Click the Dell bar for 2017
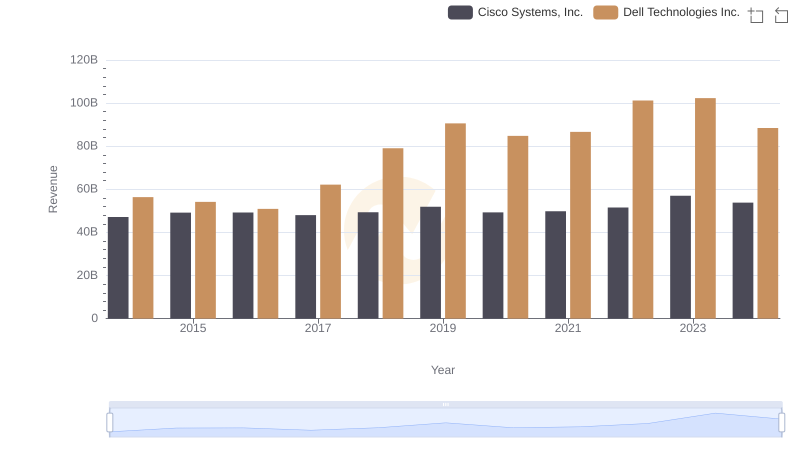Screen dimensions: 800x461 (x=330, y=251)
